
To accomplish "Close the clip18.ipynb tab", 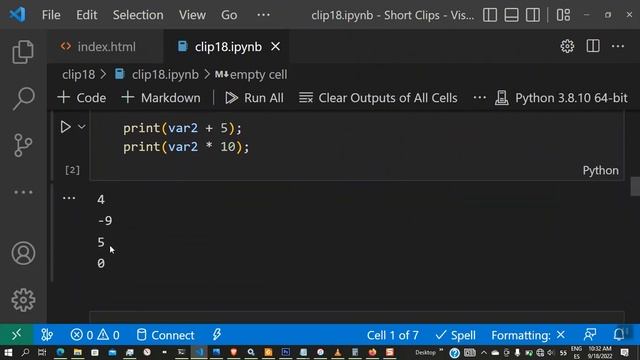I will (x=276, y=47).
